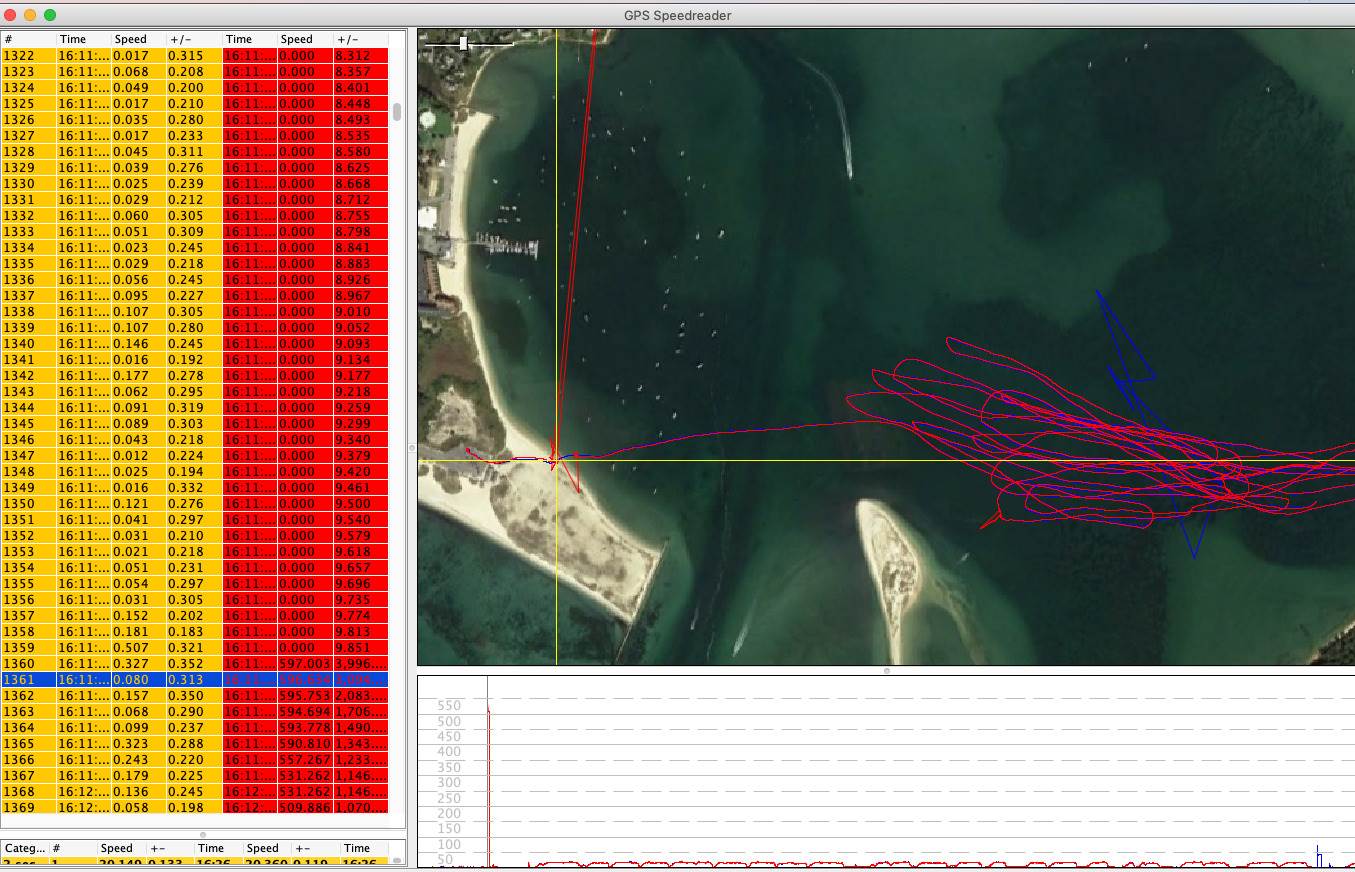Click the 'Categ...' column header in the bottom table
This screenshot has width=1355, height=872.
click(24, 848)
